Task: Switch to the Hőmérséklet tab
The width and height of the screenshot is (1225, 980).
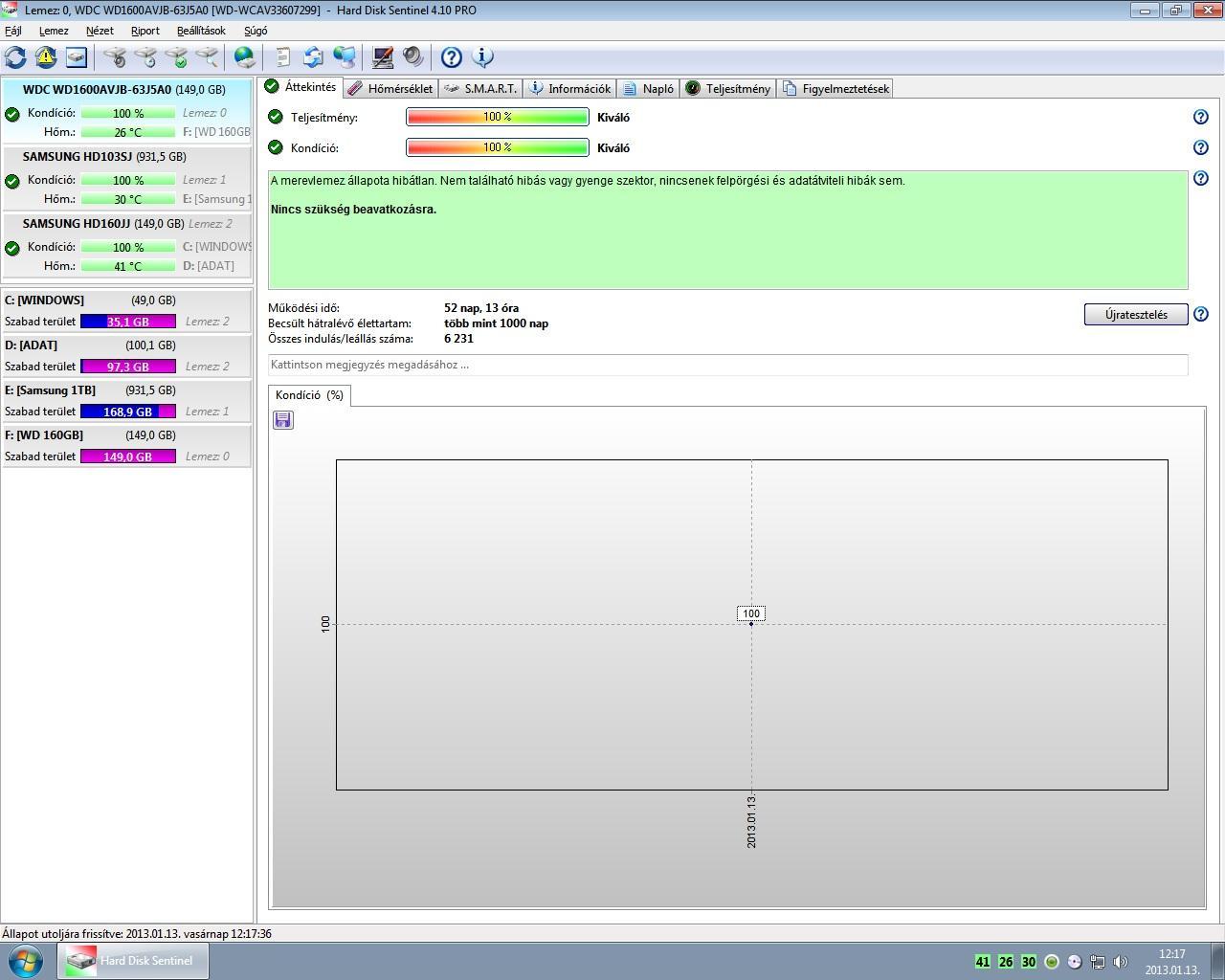Action: [x=390, y=88]
